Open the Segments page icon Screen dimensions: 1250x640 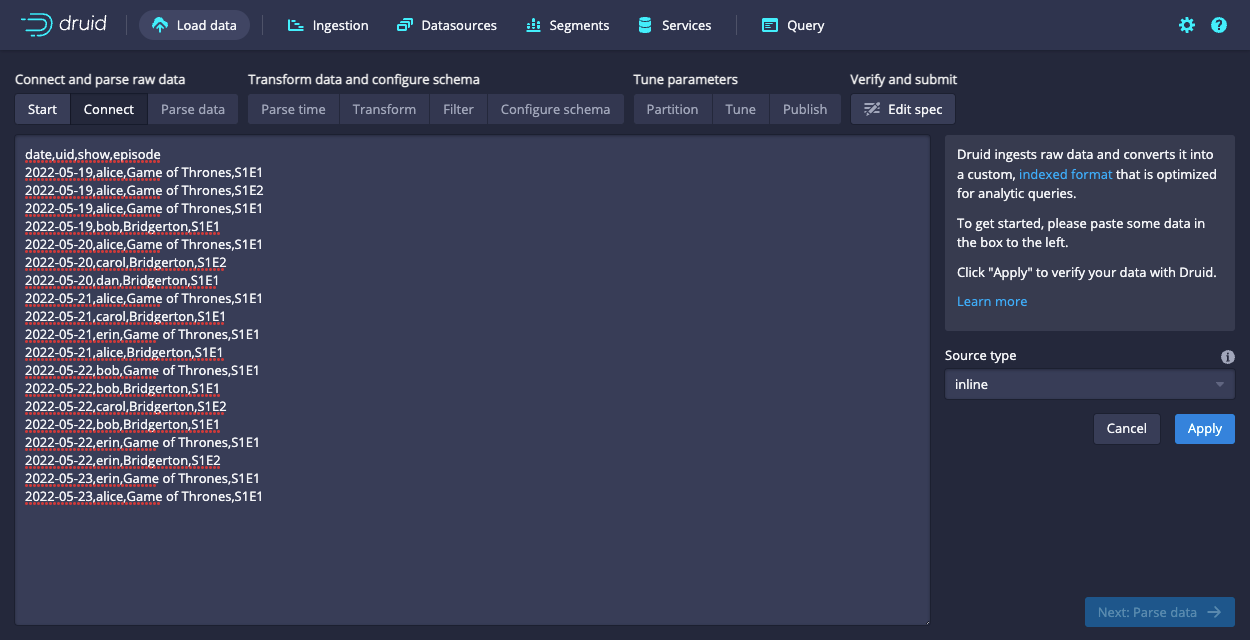tap(533, 24)
